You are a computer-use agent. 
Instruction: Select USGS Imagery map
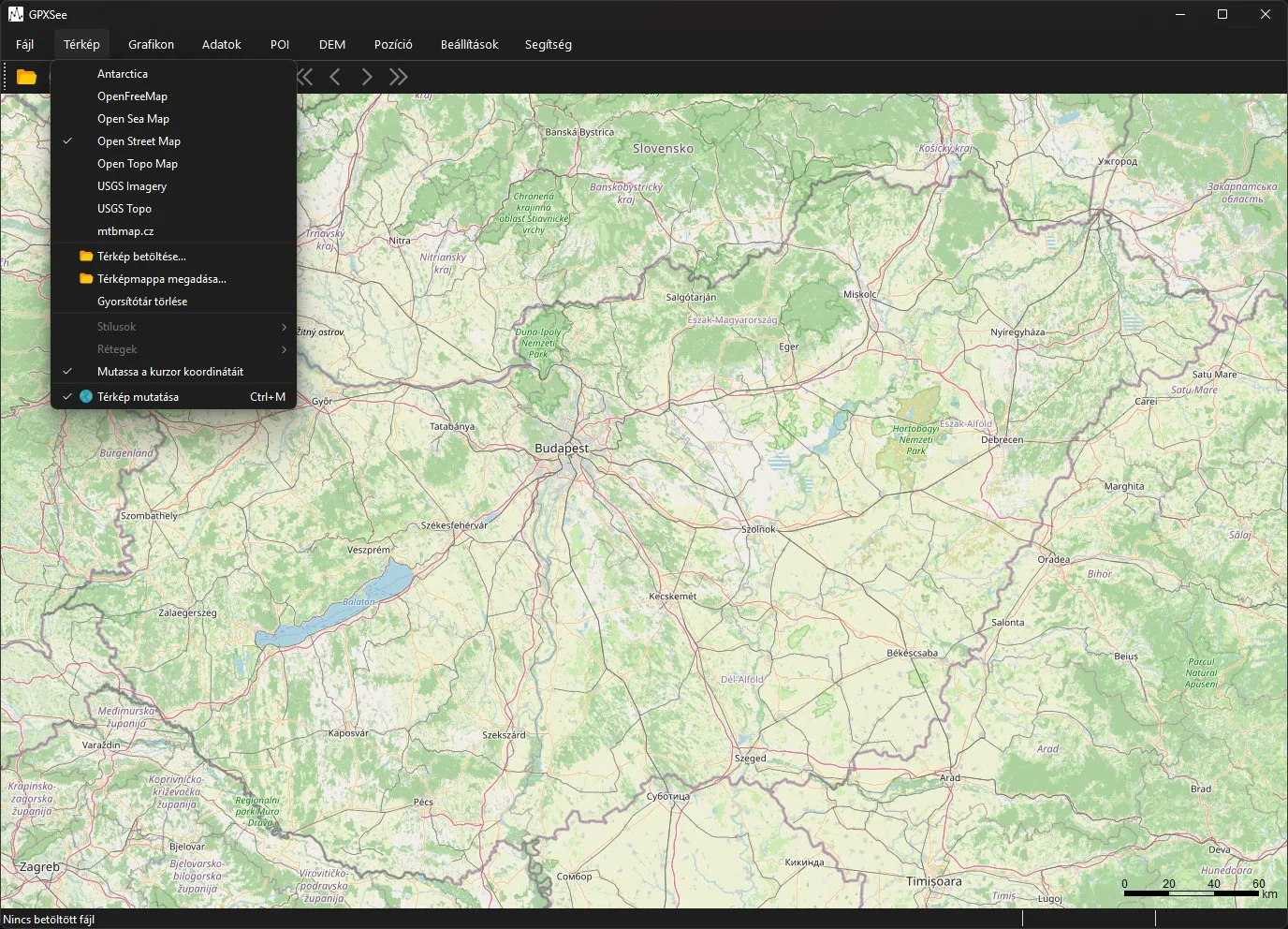[174, 186]
